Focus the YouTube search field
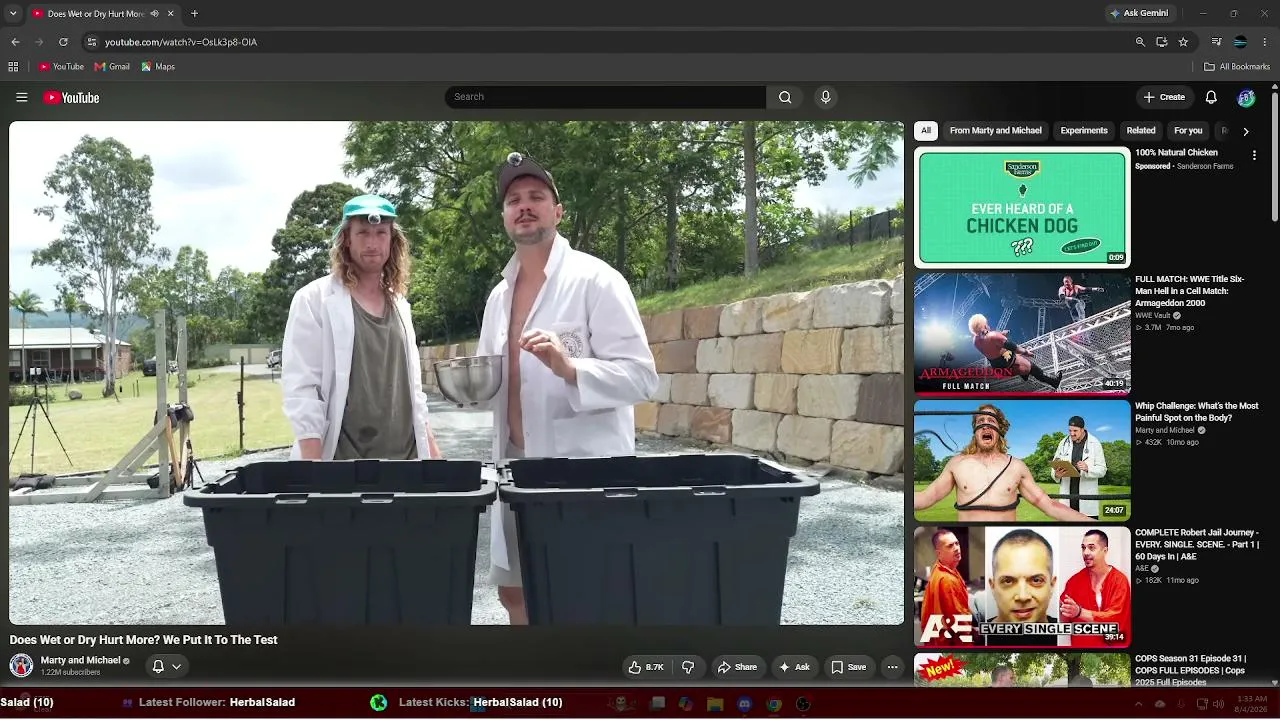1280x720 pixels. click(605, 97)
